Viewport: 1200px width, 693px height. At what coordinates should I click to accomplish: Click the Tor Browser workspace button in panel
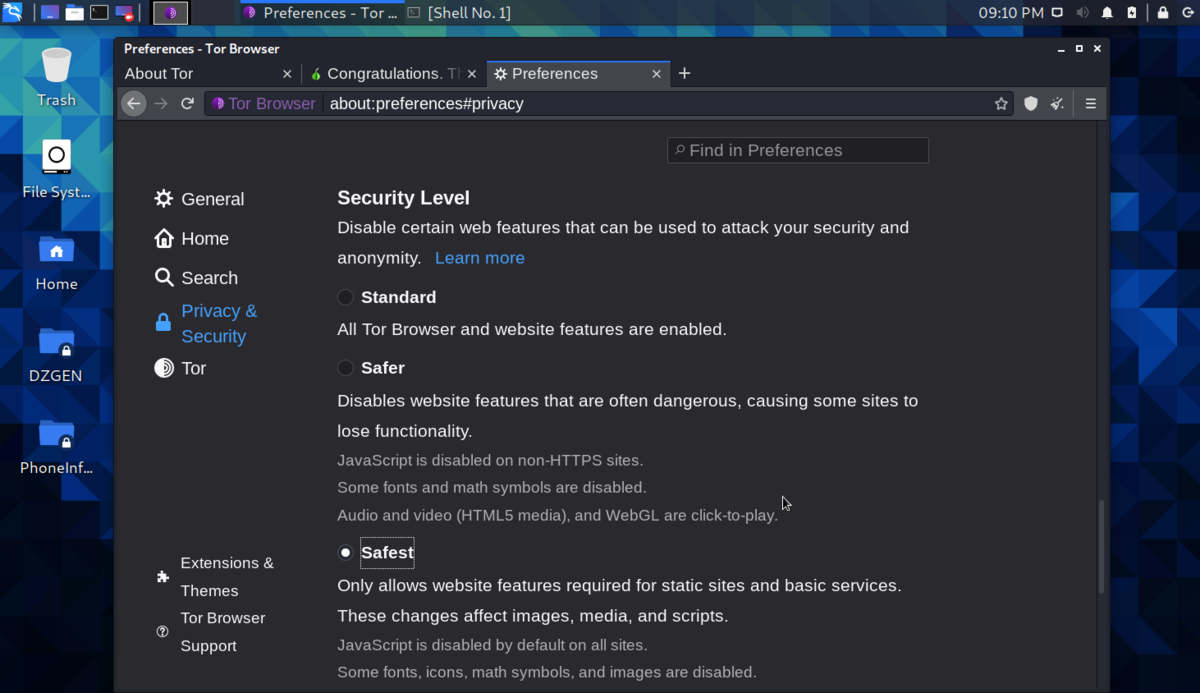click(170, 13)
